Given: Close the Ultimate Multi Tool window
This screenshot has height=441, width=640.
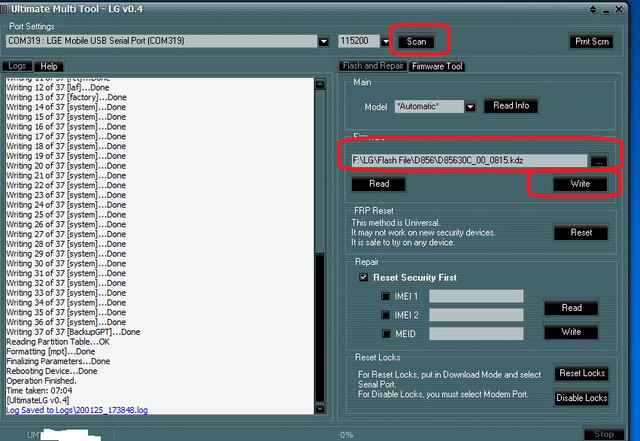Looking at the screenshot, I should (619, 9).
